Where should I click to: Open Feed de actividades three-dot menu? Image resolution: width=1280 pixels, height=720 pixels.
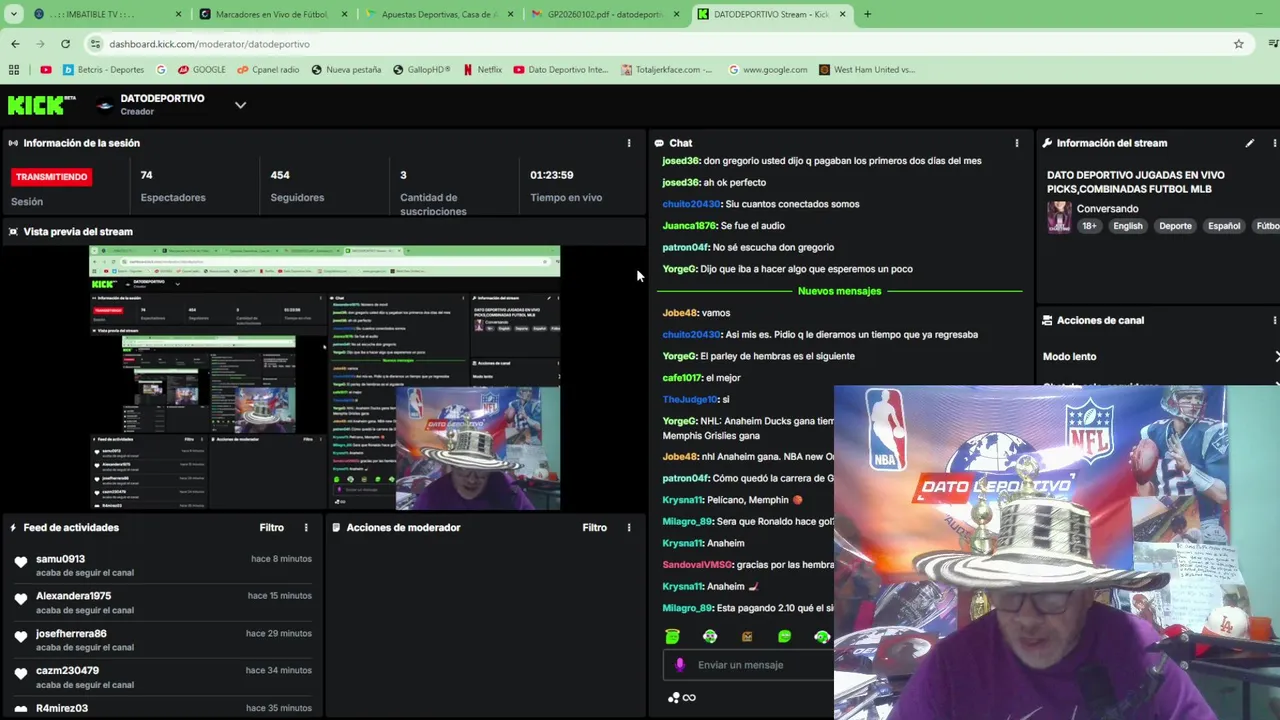tap(306, 527)
